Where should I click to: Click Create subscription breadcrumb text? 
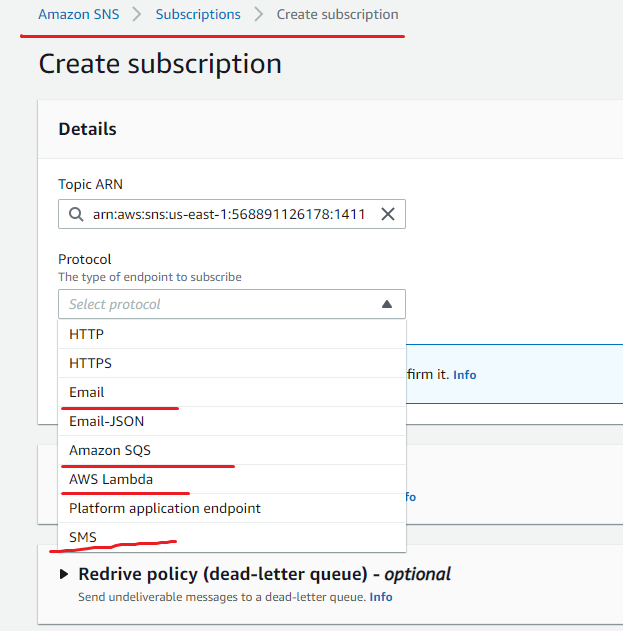pyautogui.click(x=337, y=14)
